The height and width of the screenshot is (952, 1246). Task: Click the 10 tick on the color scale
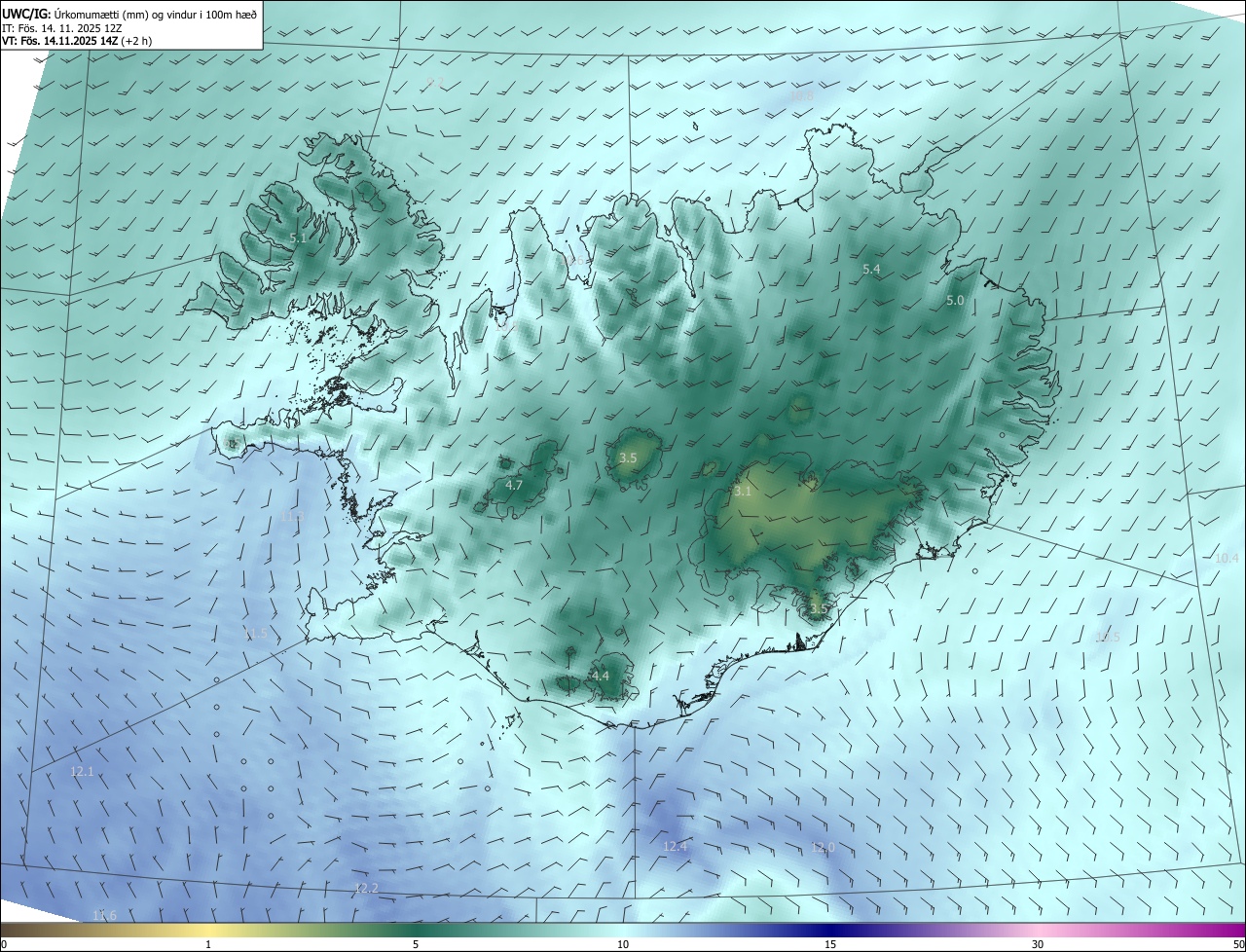point(623,944)
